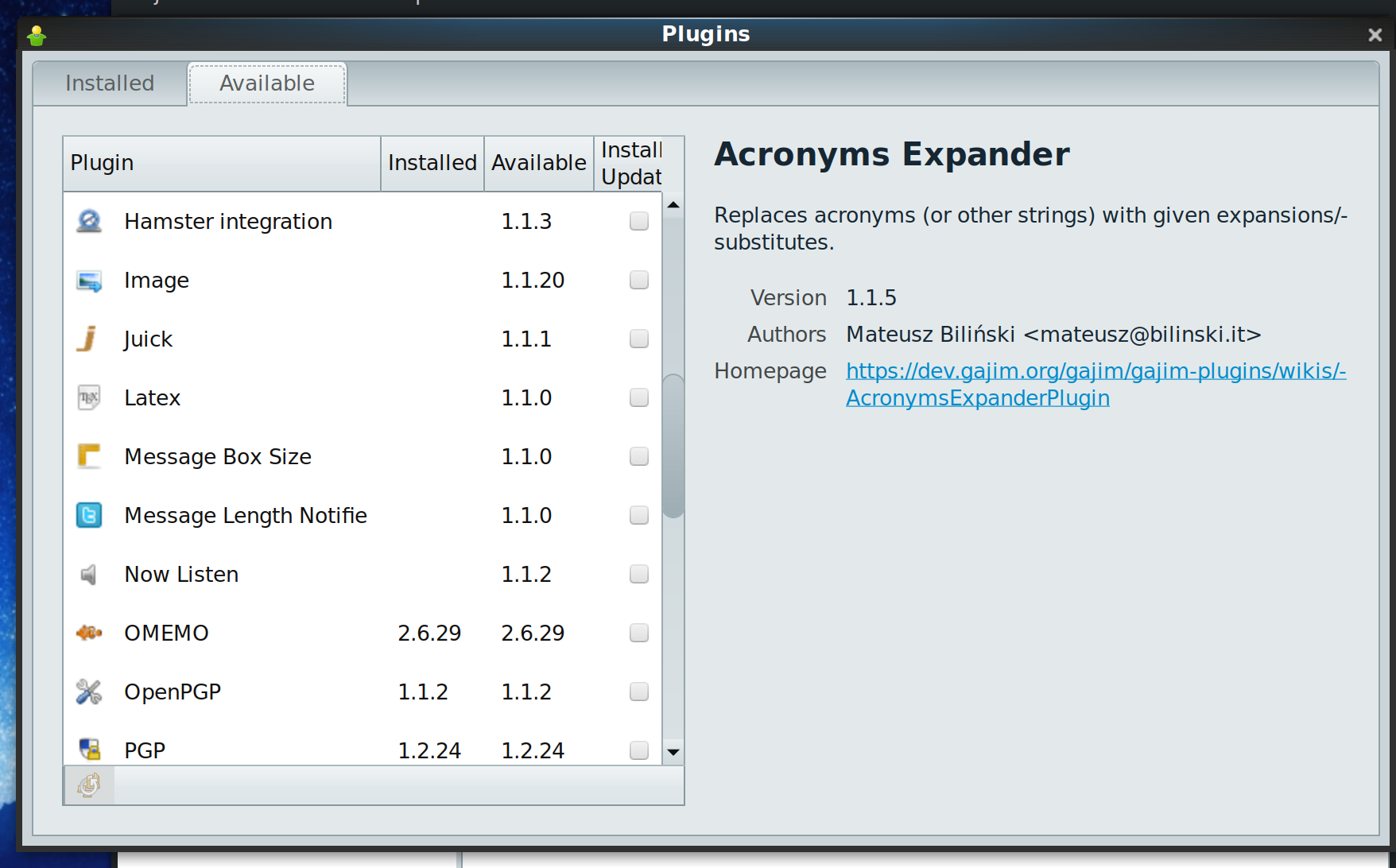
Task: Click the author Mateusz Biliński text
Action: coord(1053,335)
